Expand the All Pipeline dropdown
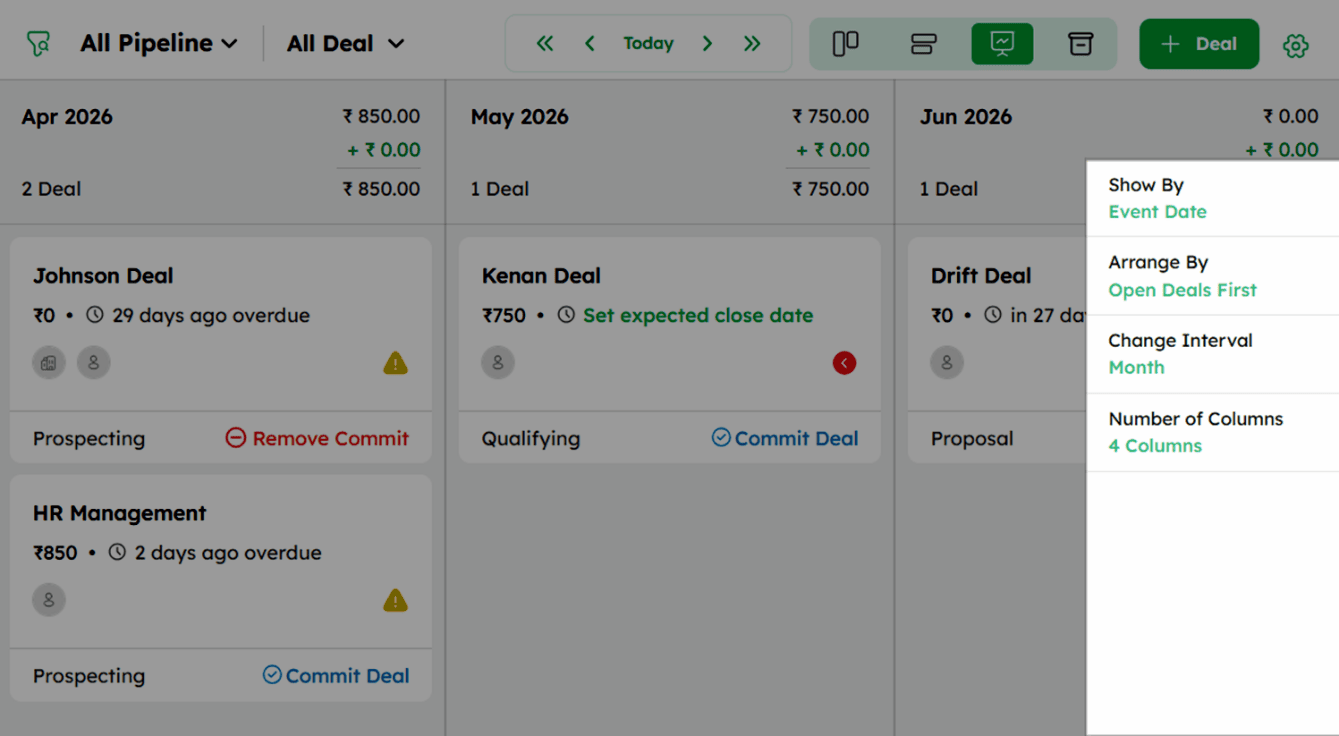Image resolution: width=1339 pixels, height=736 pixels. tap(159, 43)
